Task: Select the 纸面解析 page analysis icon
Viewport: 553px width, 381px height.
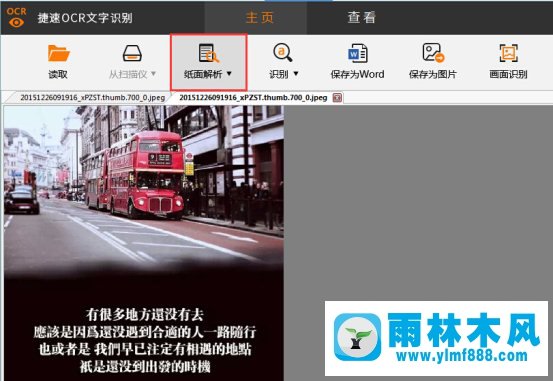Action: click(209, 53)
